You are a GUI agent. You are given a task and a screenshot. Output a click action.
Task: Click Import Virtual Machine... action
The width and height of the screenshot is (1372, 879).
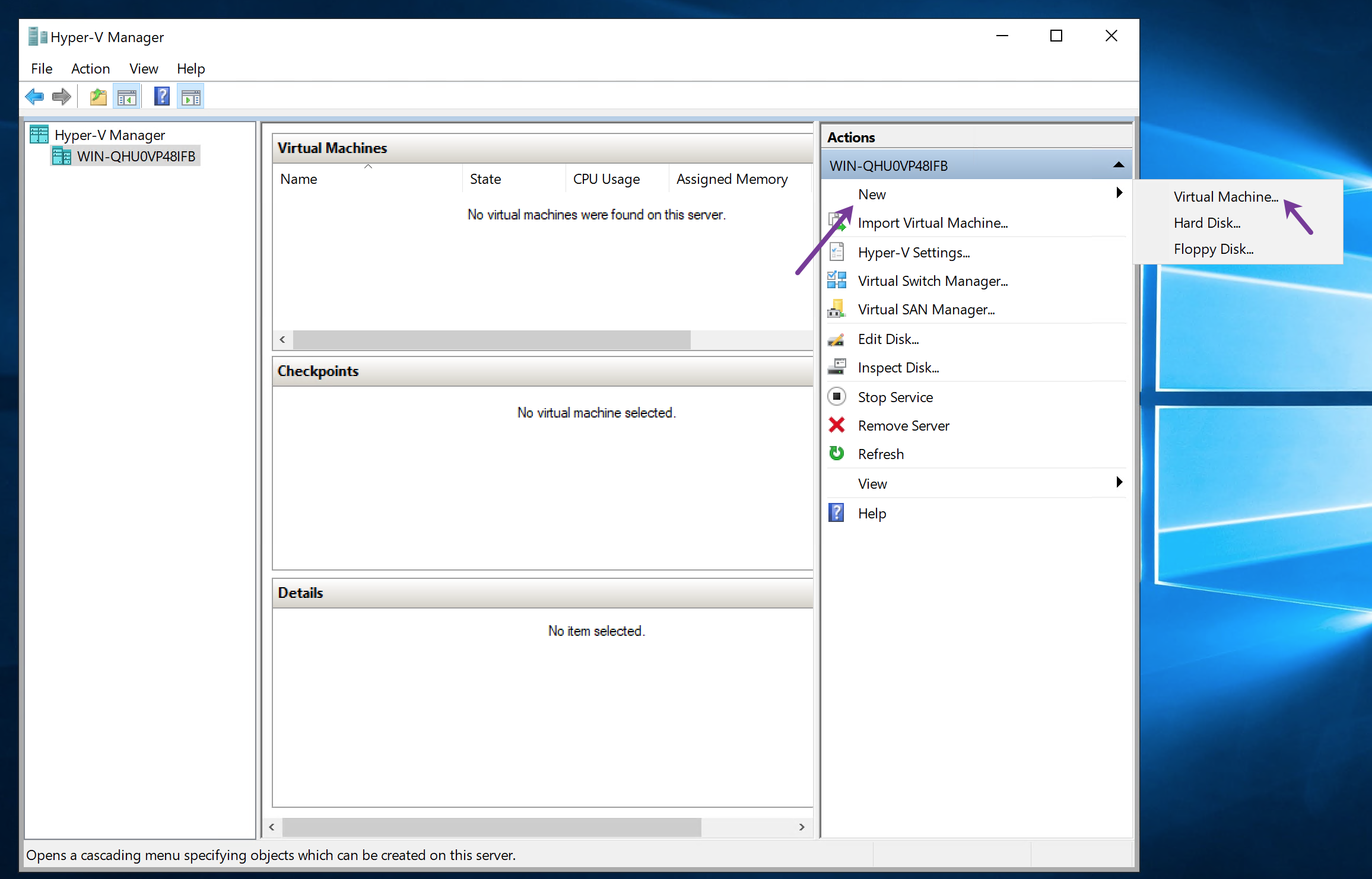932,223
